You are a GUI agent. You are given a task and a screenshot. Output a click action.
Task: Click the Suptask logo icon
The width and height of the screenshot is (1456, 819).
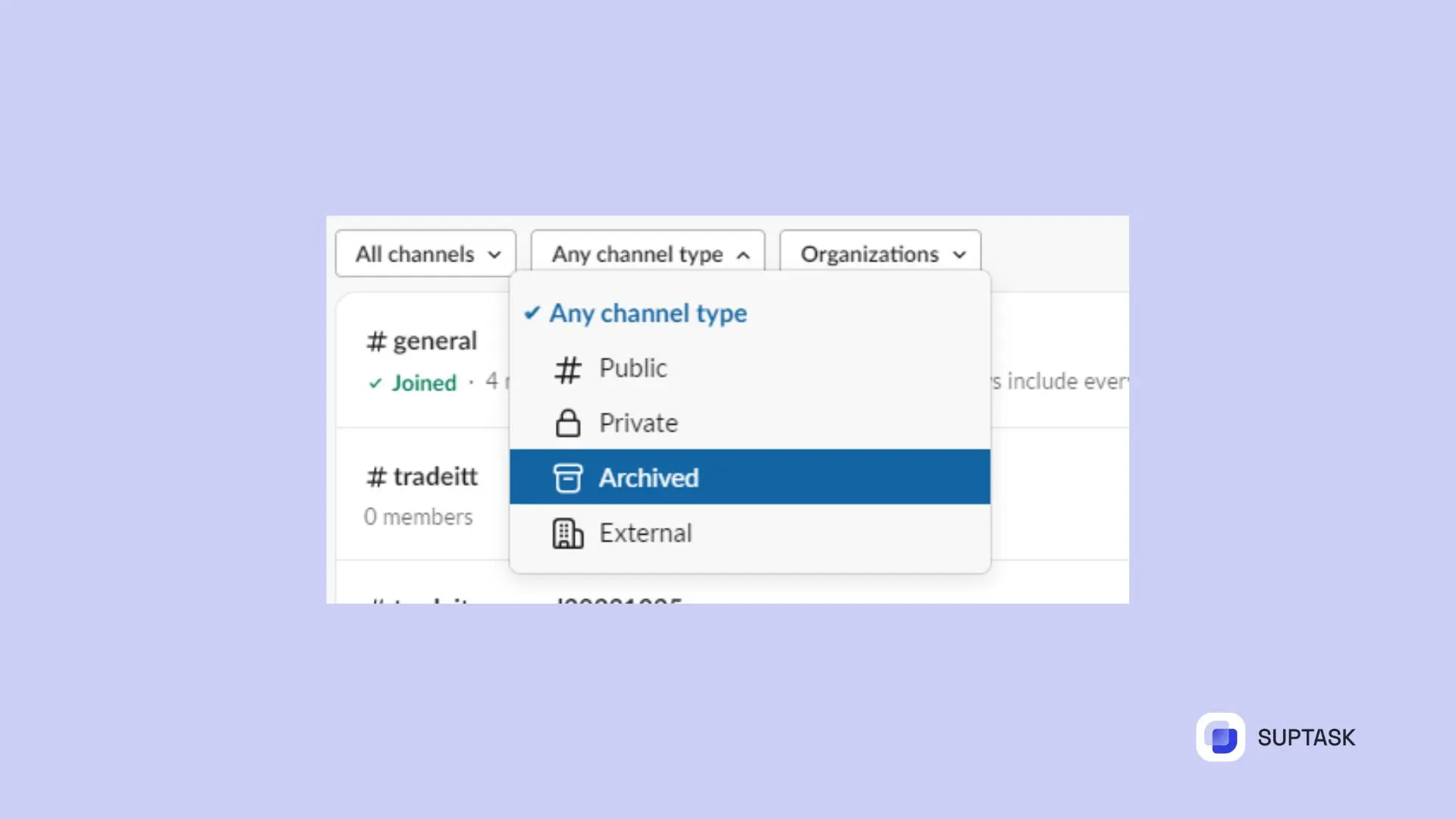1220,736
